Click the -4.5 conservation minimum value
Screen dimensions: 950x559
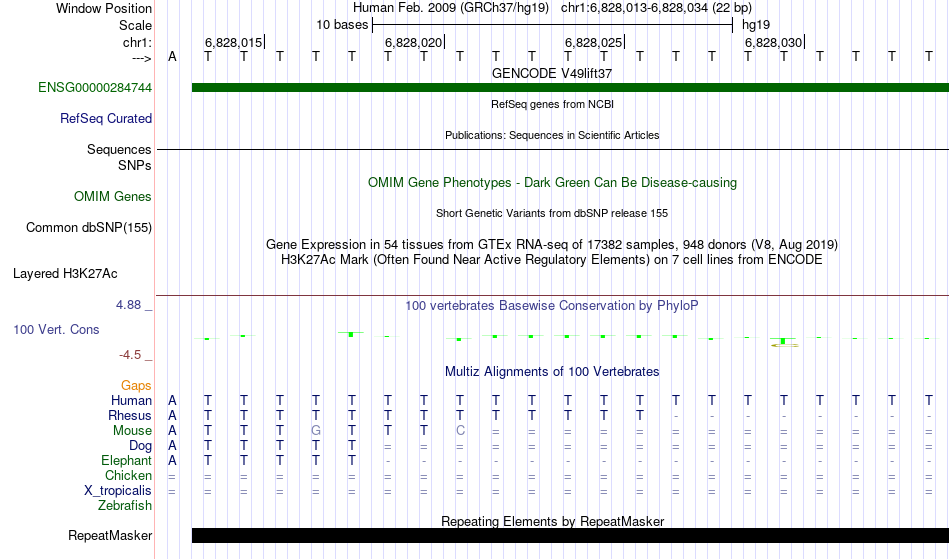click(x=130, y=354)
